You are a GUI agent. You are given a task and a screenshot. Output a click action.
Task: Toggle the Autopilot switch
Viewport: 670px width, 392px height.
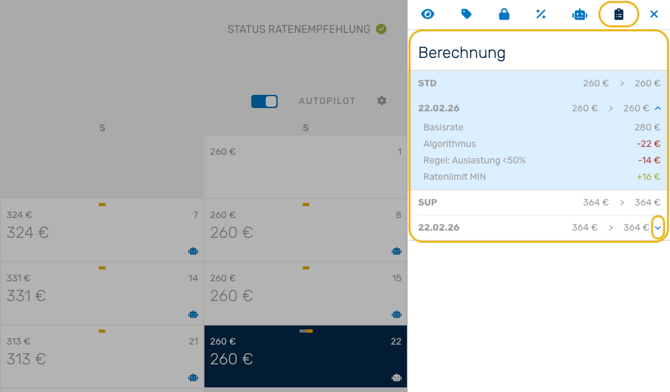point(264,101)
